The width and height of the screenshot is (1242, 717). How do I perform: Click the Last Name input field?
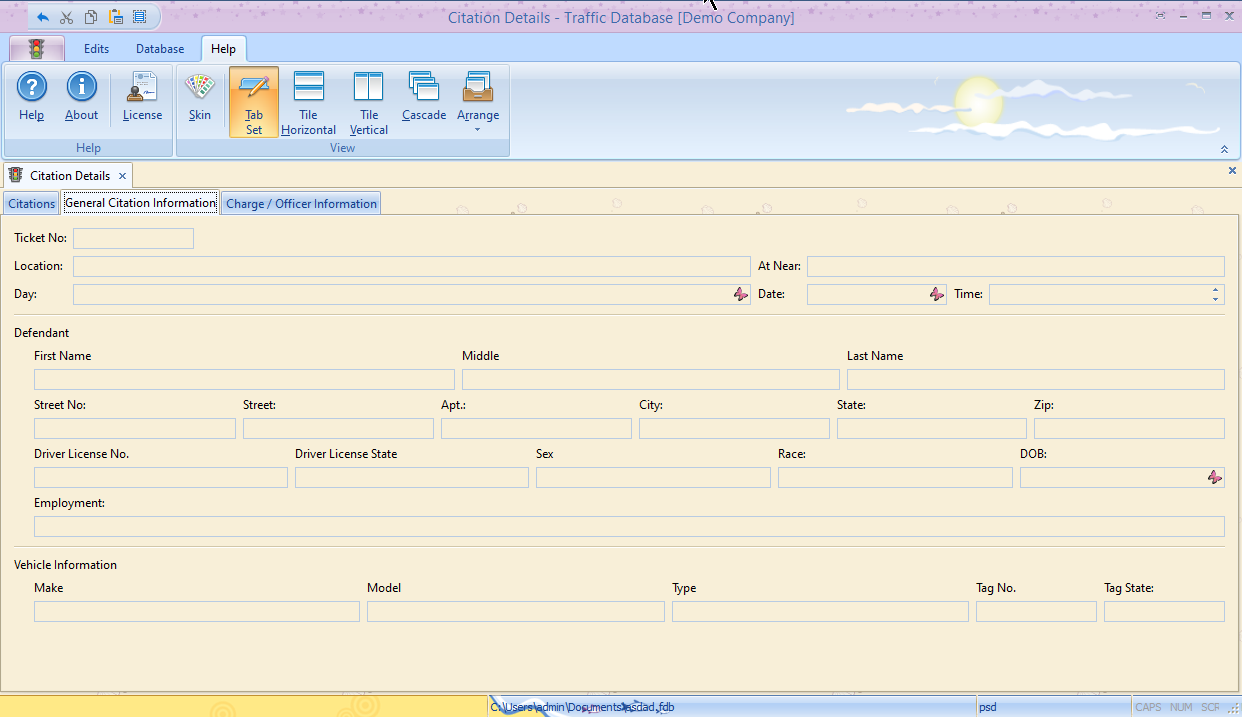coord(1036,379)
